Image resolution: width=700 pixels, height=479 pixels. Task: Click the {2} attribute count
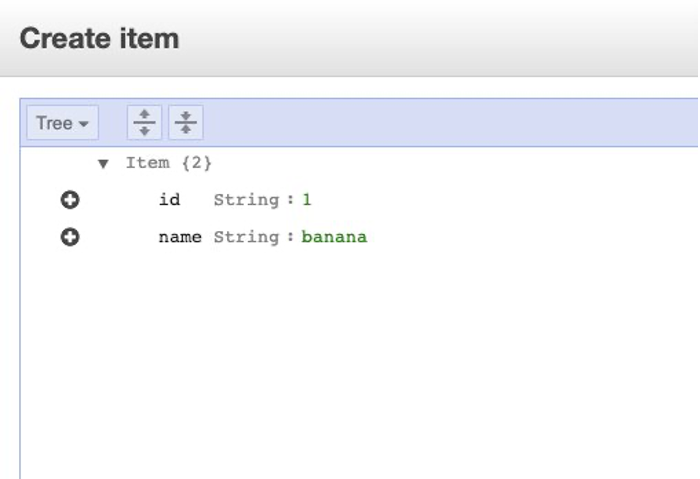(x=195, y=163)
